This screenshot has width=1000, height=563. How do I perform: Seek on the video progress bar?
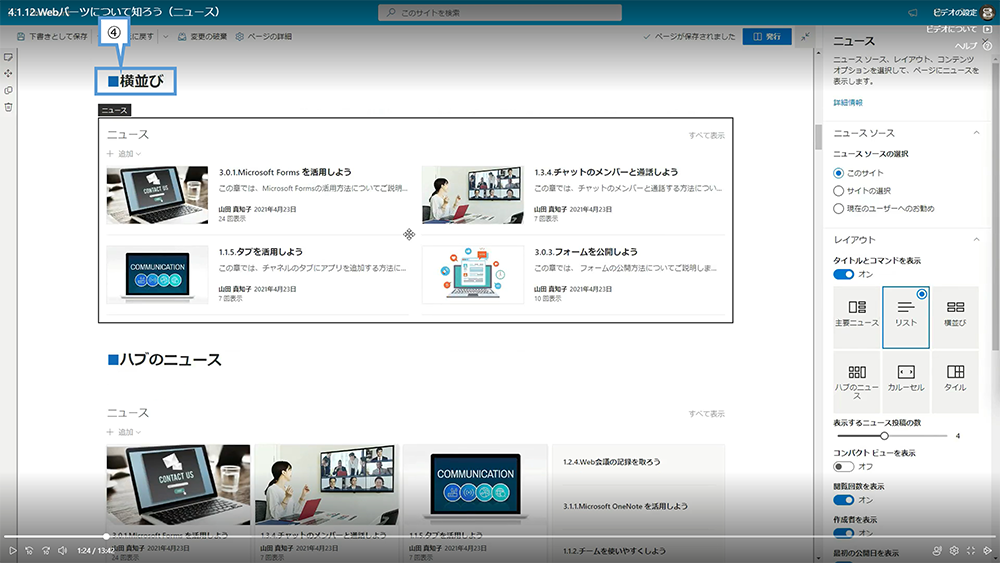500,537
